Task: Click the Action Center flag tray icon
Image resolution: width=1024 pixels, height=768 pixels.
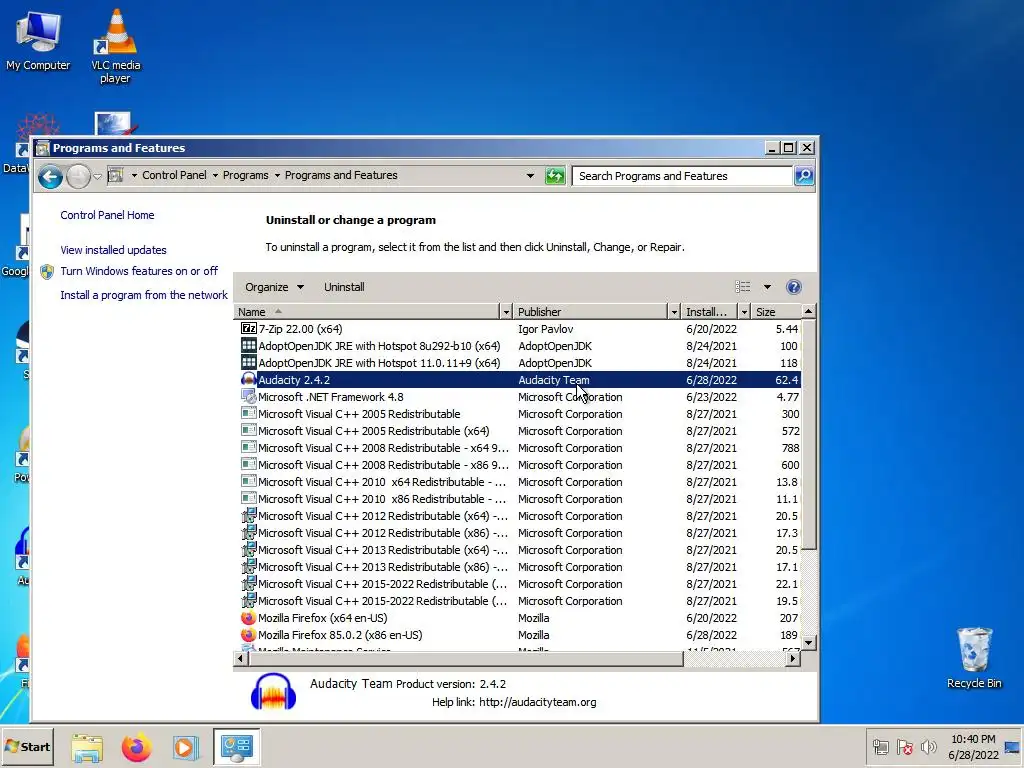Action: 904,746
